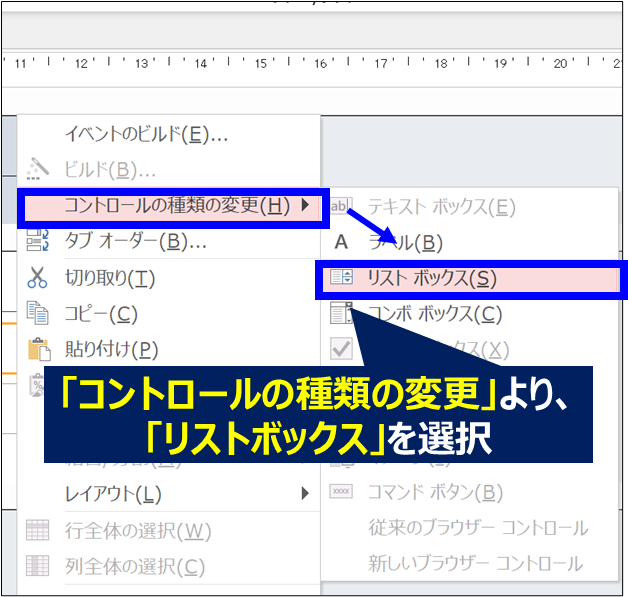
Task: Click the horizontal ruler at mark 15
Action: [261, 64]
